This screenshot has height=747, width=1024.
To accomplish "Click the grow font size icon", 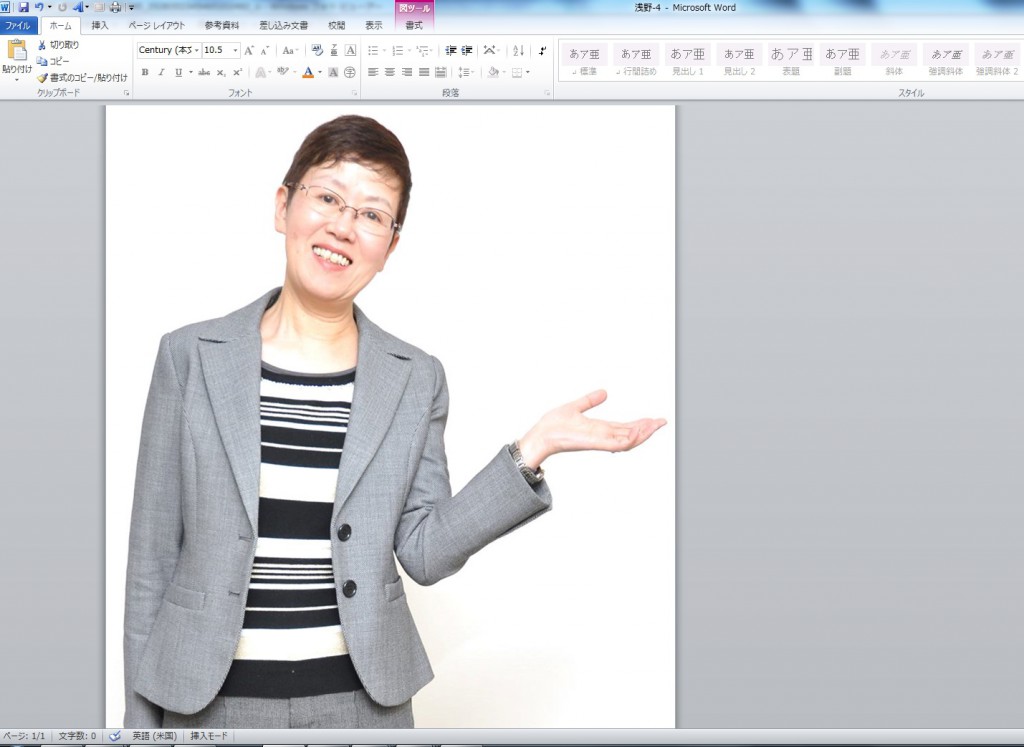I will (249, 50).
